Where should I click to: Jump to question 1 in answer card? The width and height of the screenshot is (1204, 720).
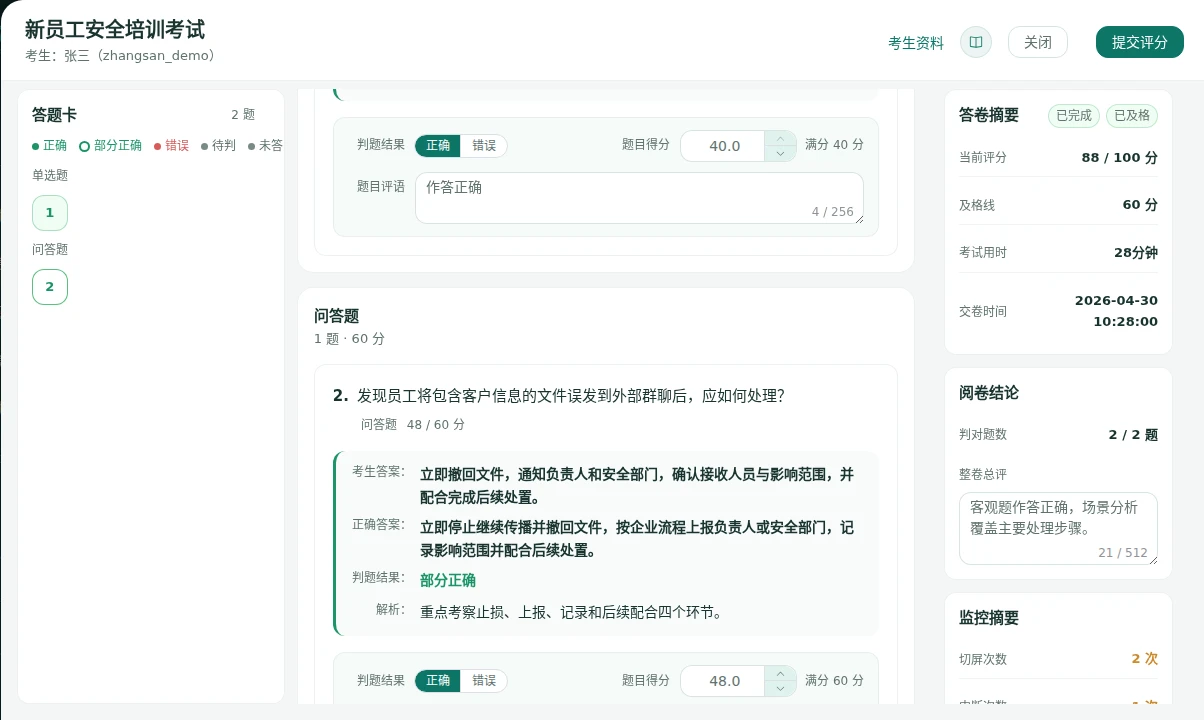click(50, 213)
